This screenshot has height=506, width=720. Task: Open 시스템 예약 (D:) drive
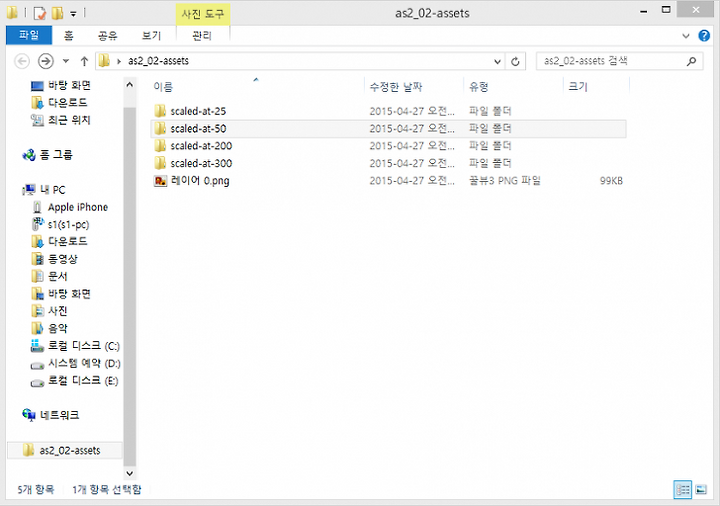coord(84,364)
